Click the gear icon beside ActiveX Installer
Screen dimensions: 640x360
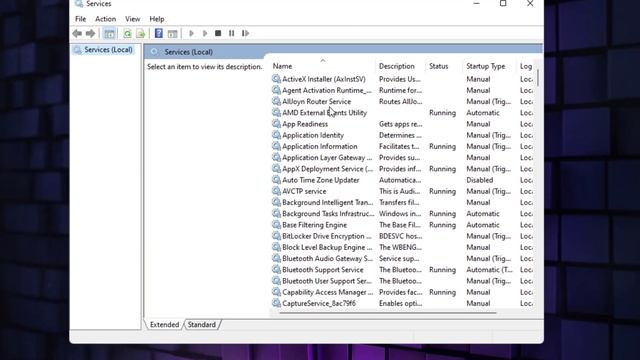click(x=276, y=79)
